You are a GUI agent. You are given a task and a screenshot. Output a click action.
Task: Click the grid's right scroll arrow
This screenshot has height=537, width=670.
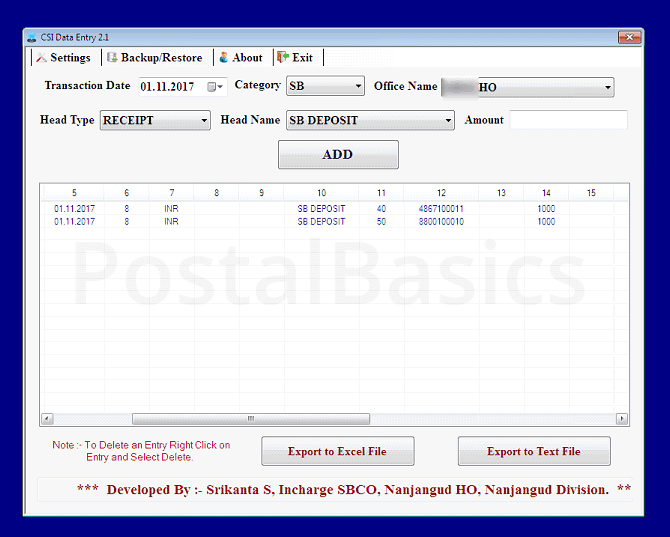click(x=622, y=419)
